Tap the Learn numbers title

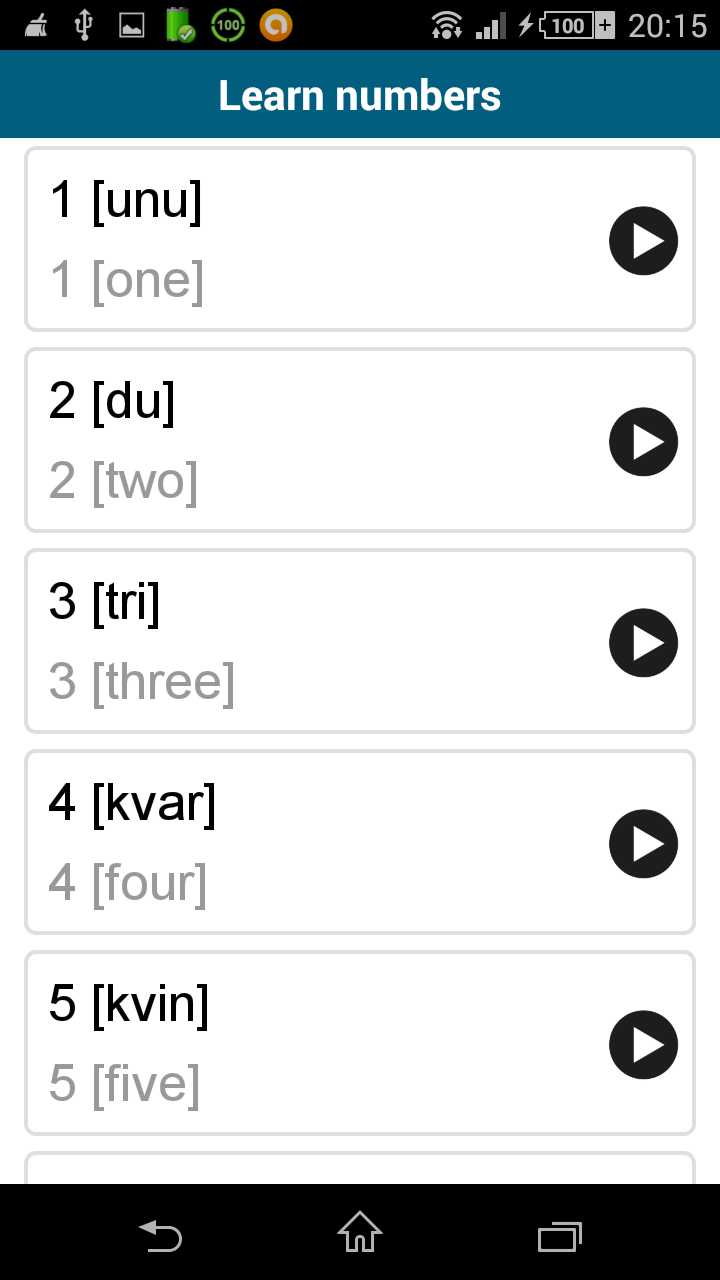(360, 95)
